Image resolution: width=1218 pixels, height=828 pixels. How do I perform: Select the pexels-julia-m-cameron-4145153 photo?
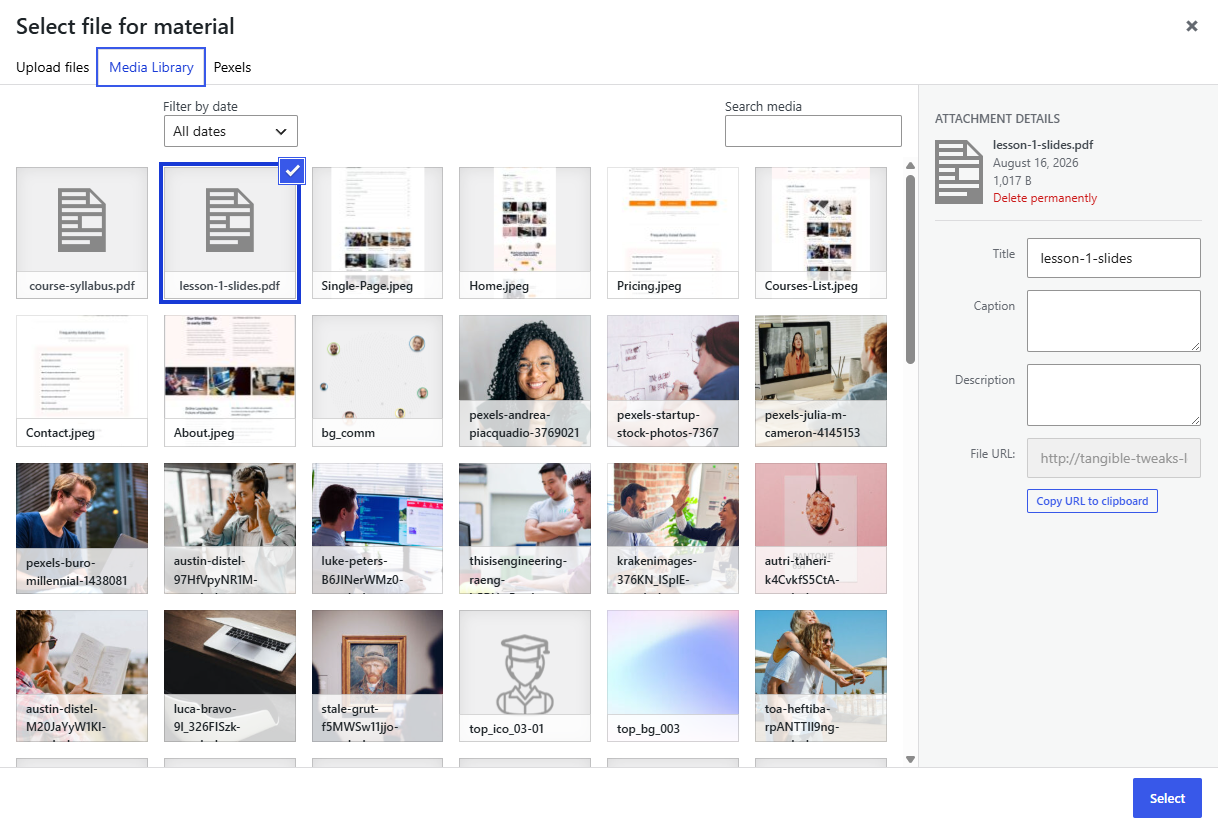pyautogui.click(x=821, y=381)
